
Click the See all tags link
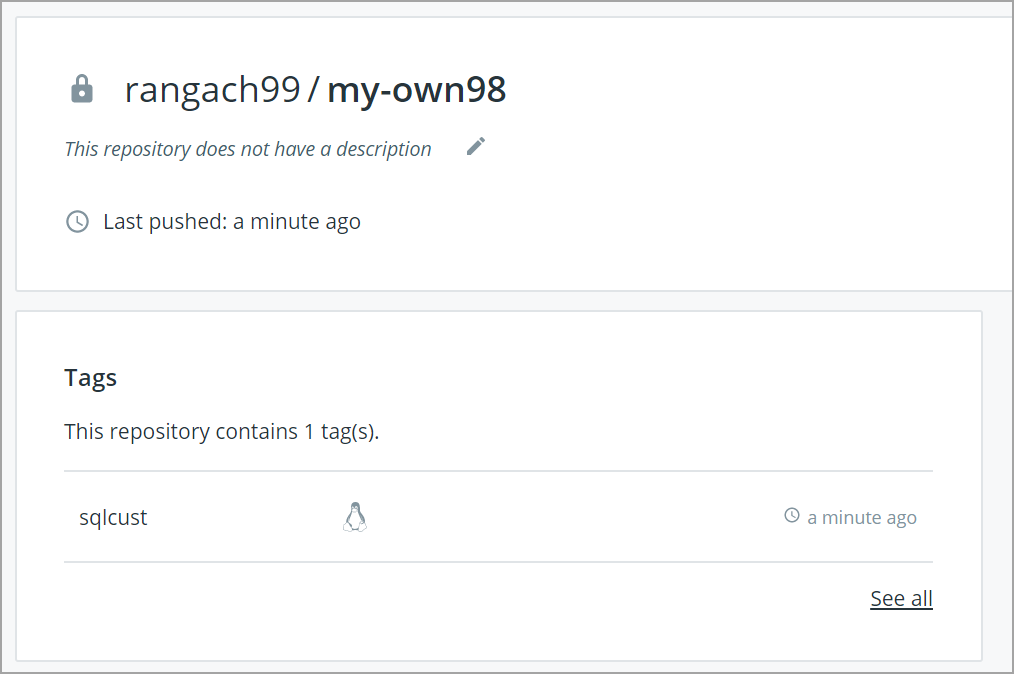(901, 598)
